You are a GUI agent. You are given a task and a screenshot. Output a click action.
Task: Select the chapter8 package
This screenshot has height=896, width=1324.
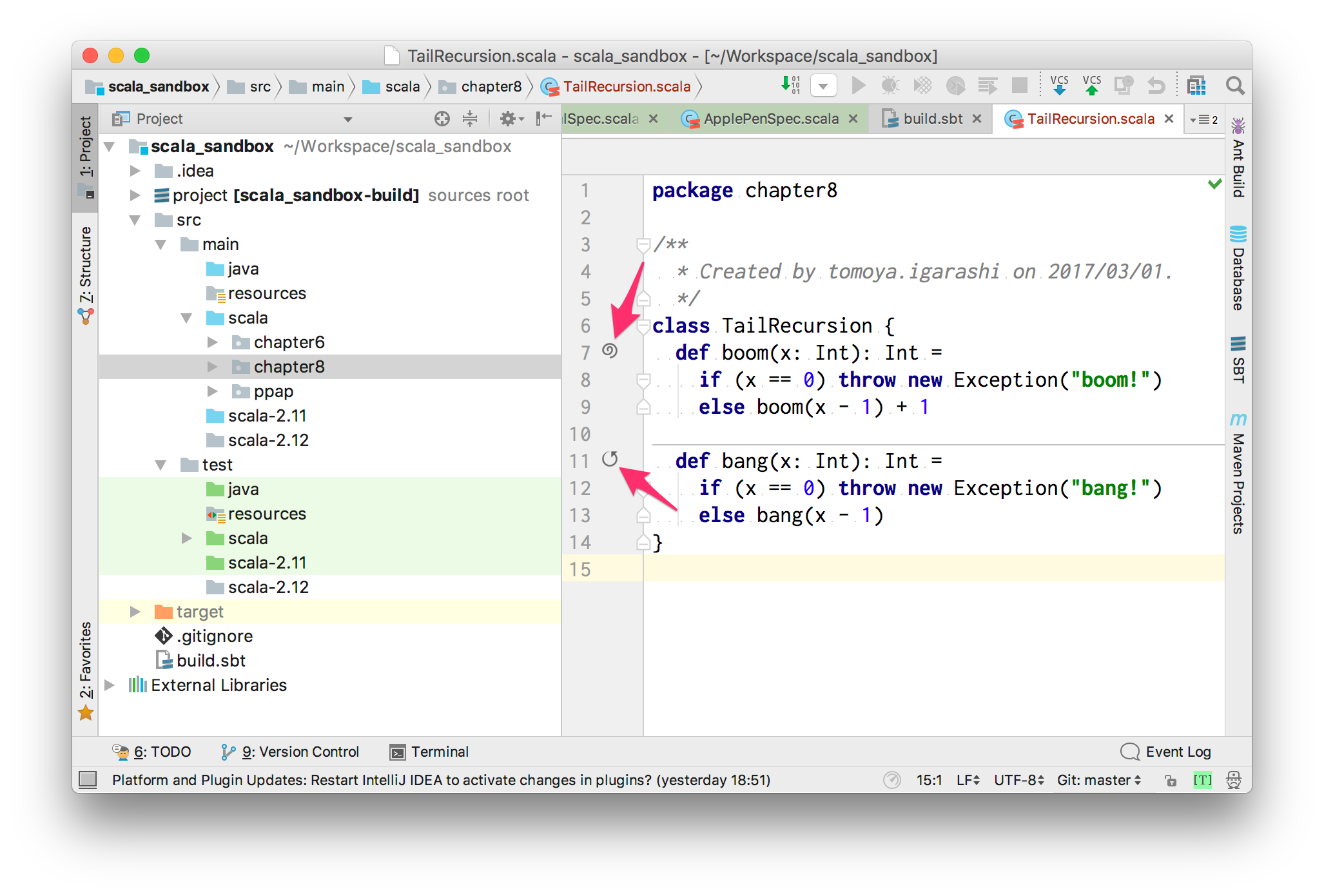coord(329,367)
